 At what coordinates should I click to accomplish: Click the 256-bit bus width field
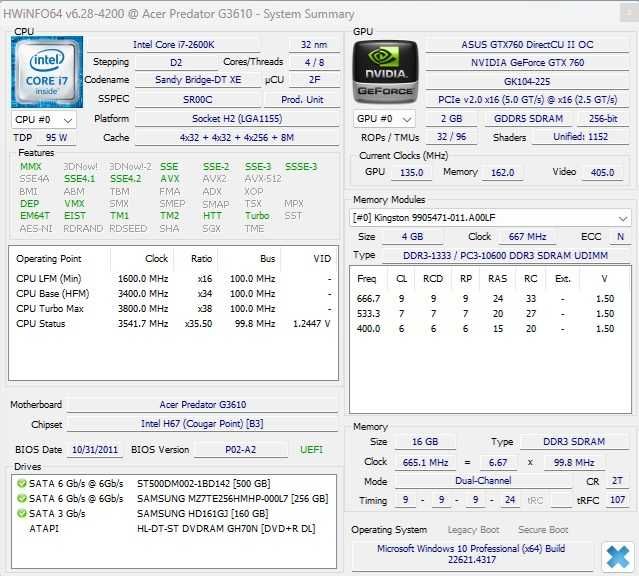click(x=603, y=119)
